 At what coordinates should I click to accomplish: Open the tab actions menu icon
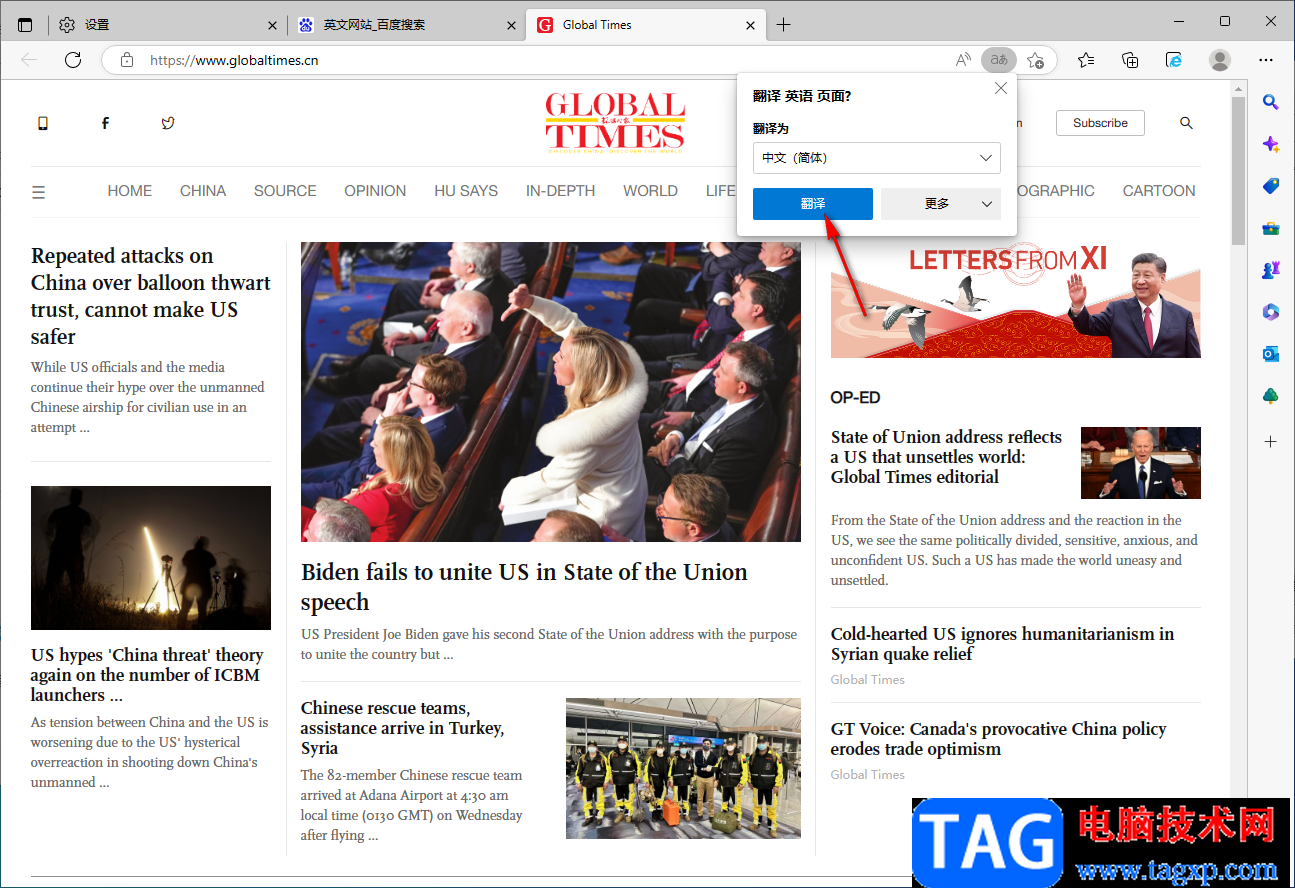(x=25, y=25)
